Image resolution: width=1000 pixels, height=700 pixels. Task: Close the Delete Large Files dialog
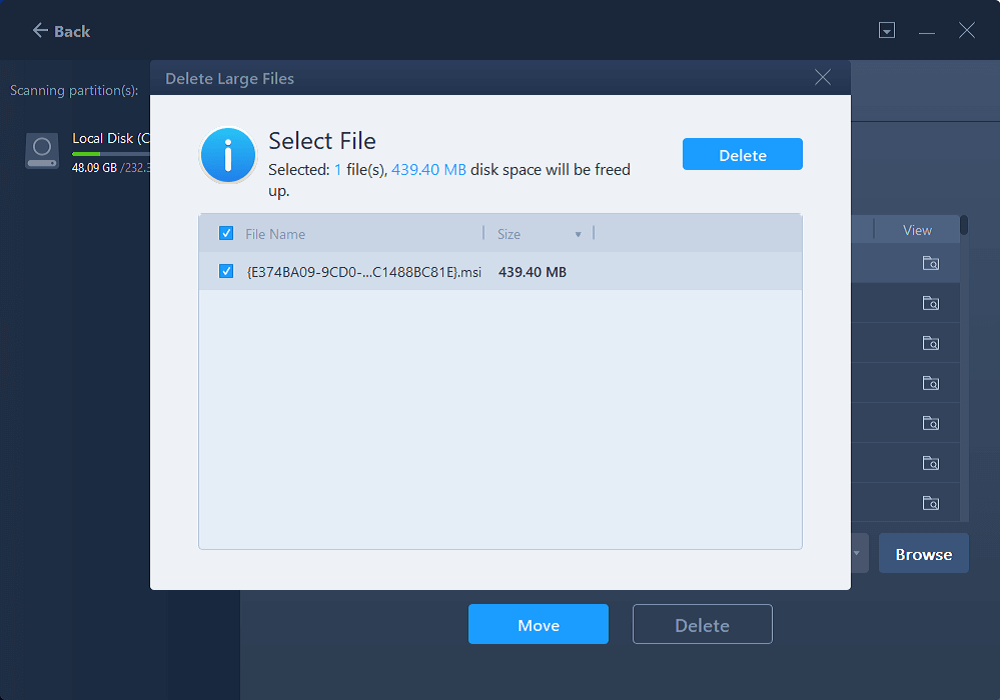[x=823, y=78]
